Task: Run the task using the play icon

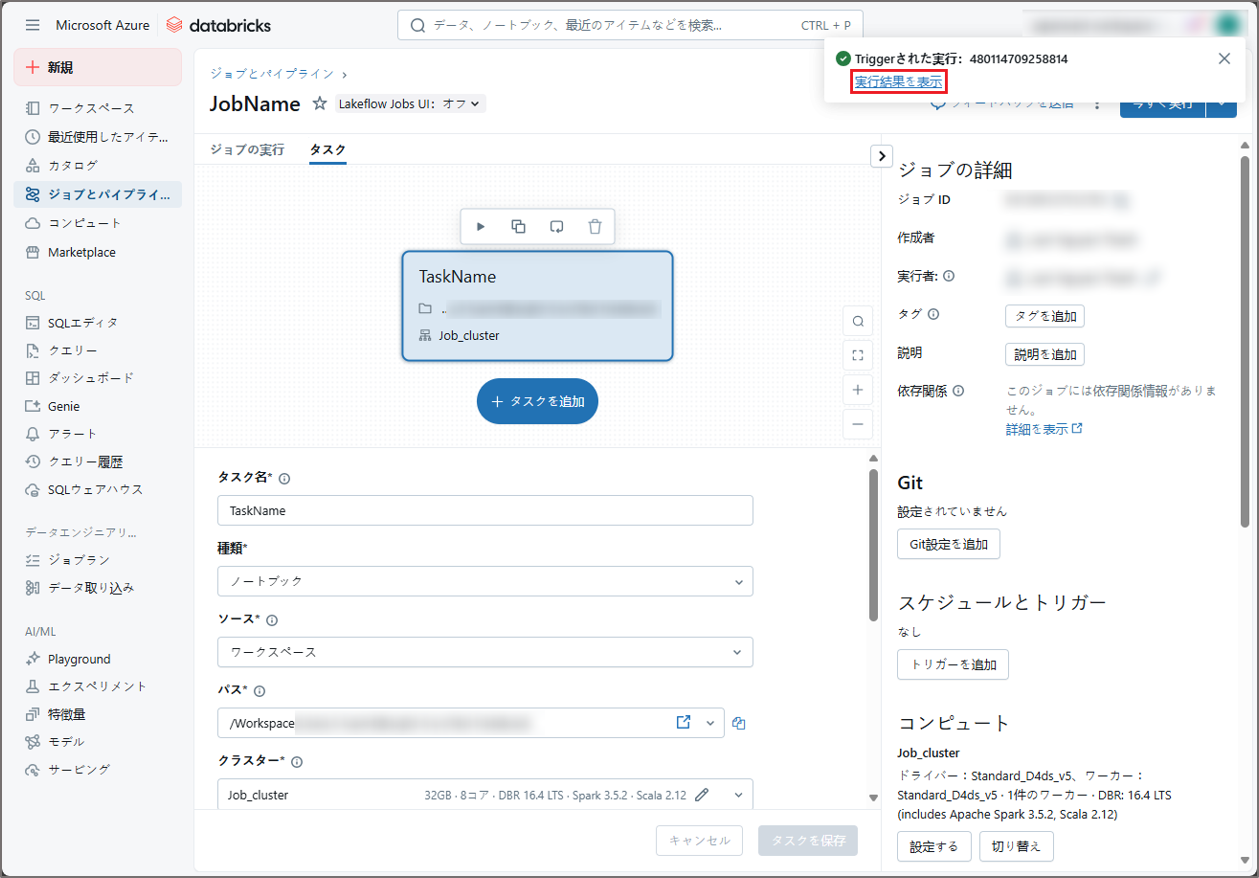Action: 481,227
